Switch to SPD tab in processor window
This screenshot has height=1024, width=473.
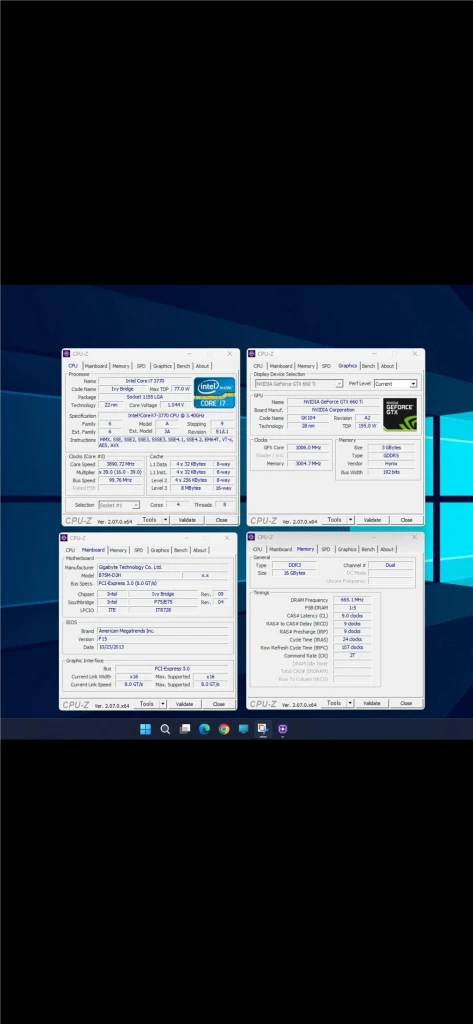[x=141, y=366]
